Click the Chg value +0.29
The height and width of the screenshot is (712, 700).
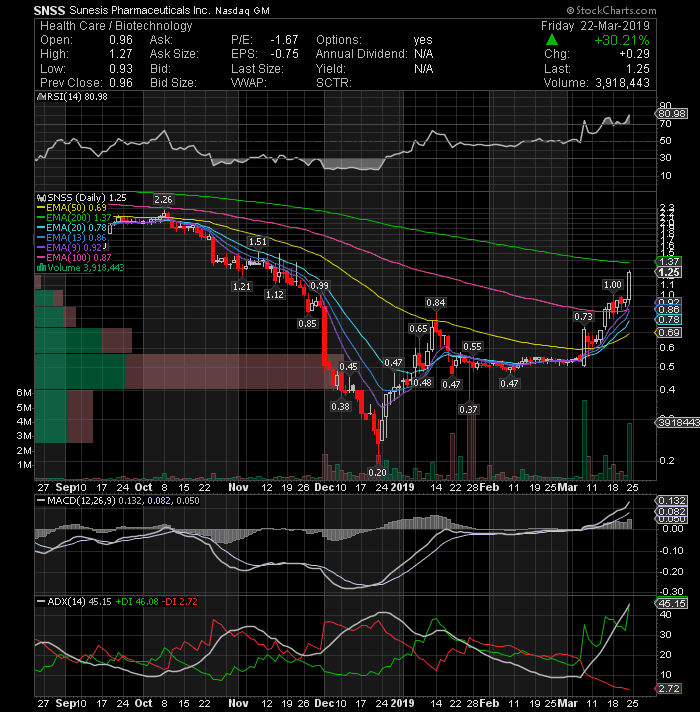click(634, 54)
